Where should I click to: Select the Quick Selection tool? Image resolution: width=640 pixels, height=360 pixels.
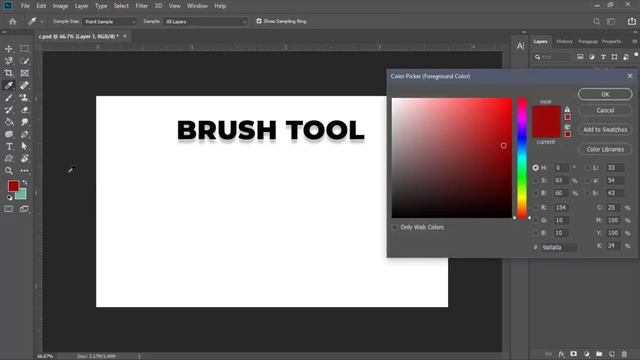[24, 61]
